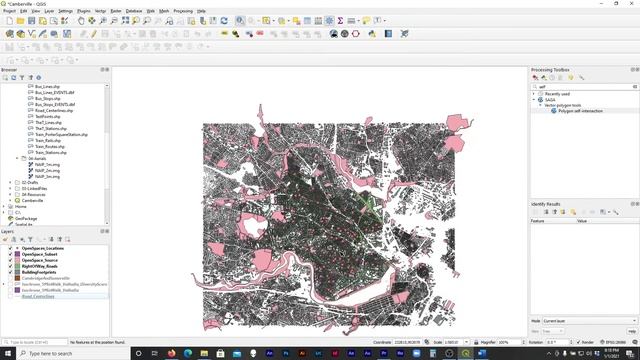Click the Refresh icon in Browser panel
640x360 pixels.
13,78
